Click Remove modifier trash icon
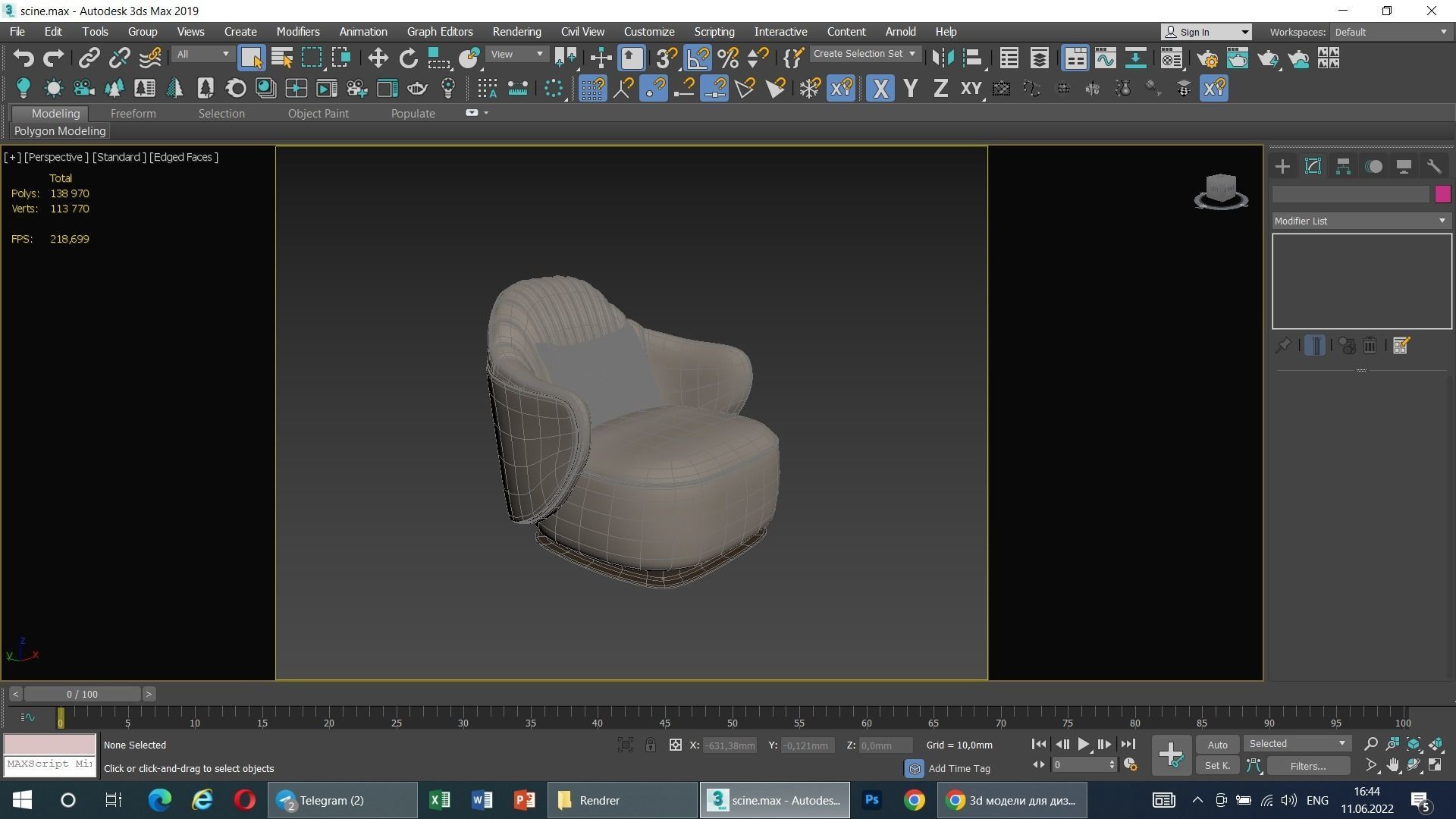1456x819 pixels. point(1370,346)
